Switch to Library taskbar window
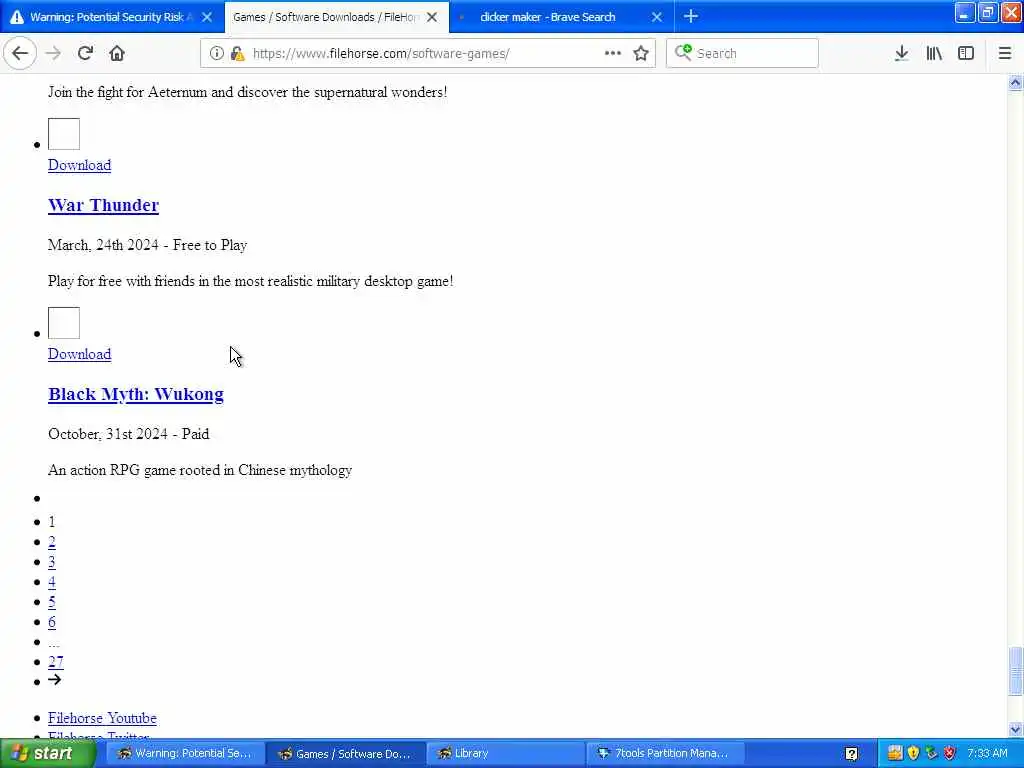 (x=504, y=754)
